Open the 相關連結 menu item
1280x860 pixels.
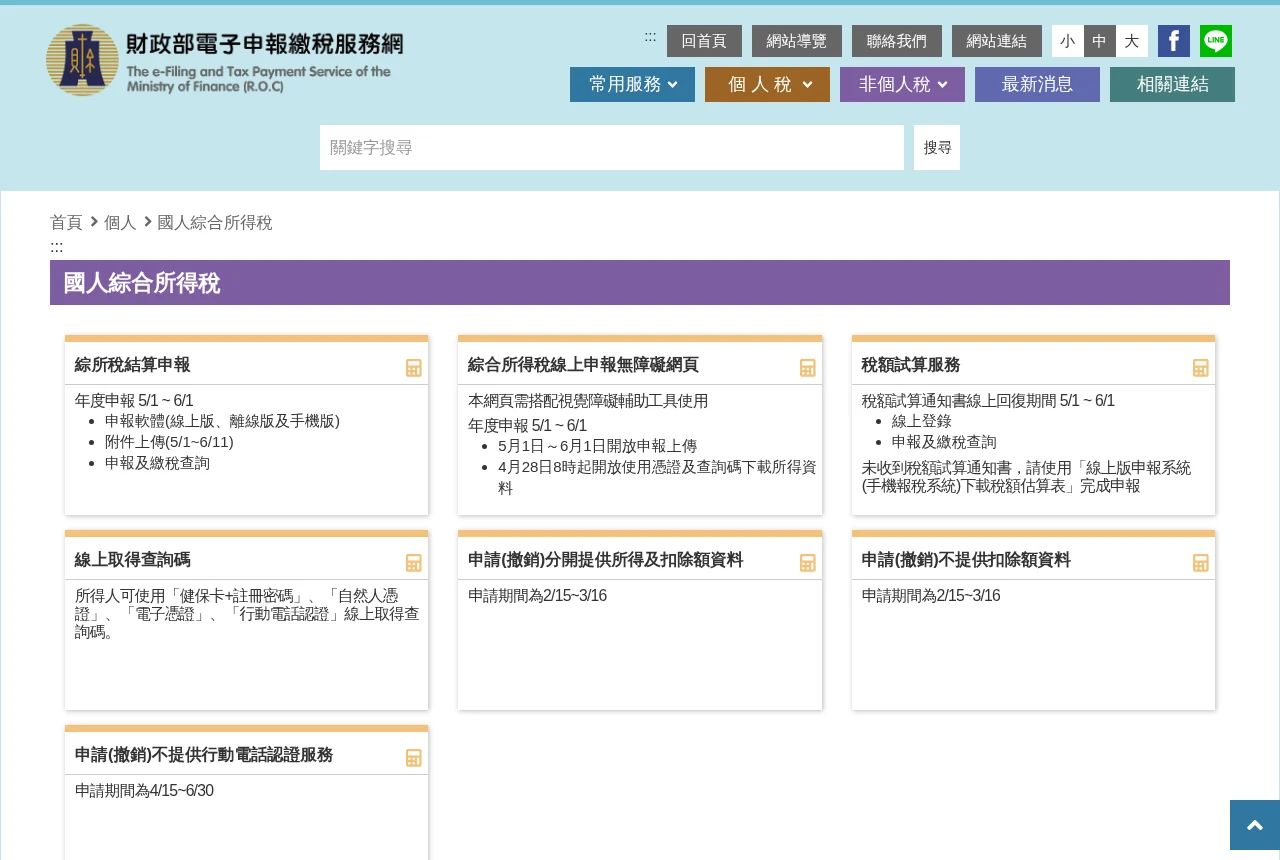1172,84
